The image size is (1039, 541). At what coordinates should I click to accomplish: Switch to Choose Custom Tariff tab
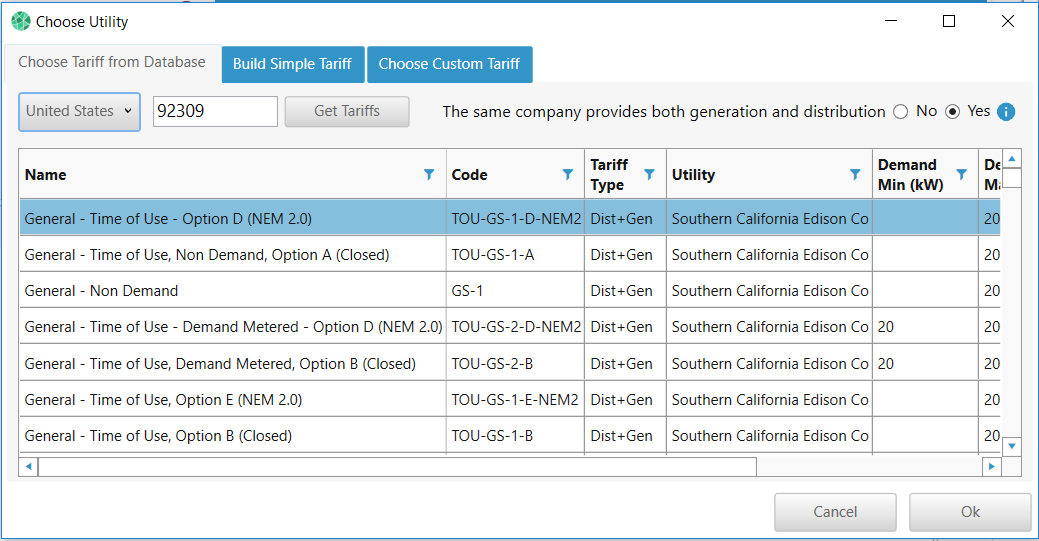tap(449, 64)
